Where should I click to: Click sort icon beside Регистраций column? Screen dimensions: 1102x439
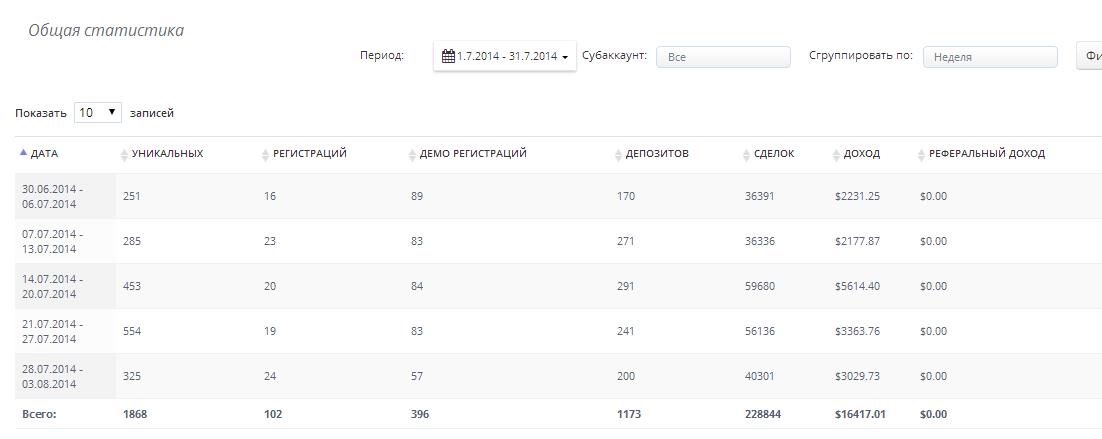click(x=265, y=155)
